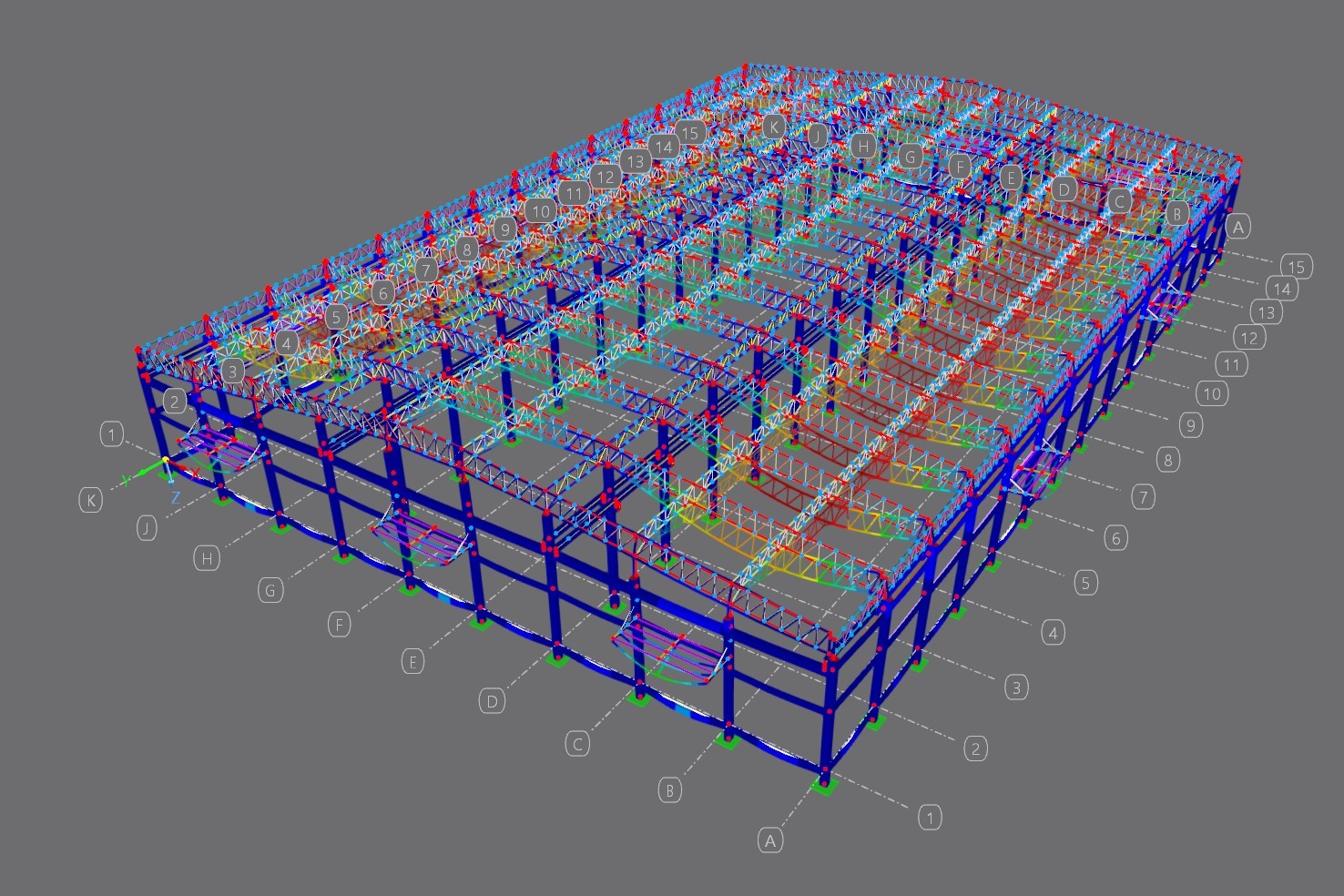Select grid bubble G on the front-left edge
The width and height of the screenshot is (1344, 896).
pyautogui.click(x=270, y=590)
